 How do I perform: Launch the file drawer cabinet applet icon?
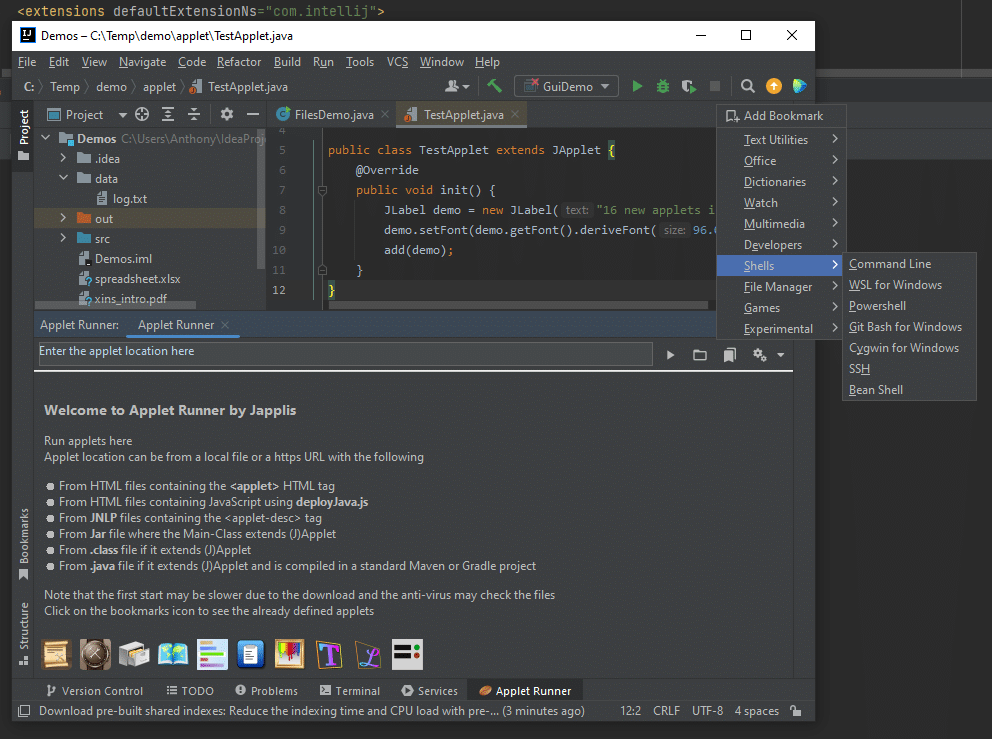click(133, 654)
